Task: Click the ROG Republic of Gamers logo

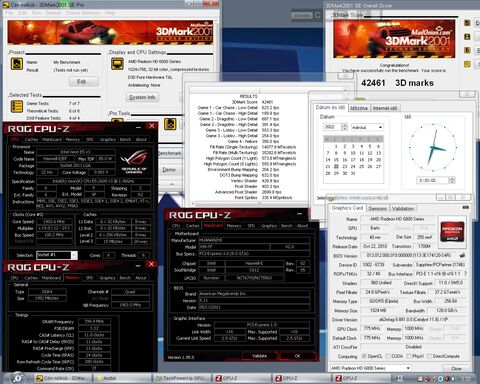Action: pyautogui.click(x=134, y=162)
